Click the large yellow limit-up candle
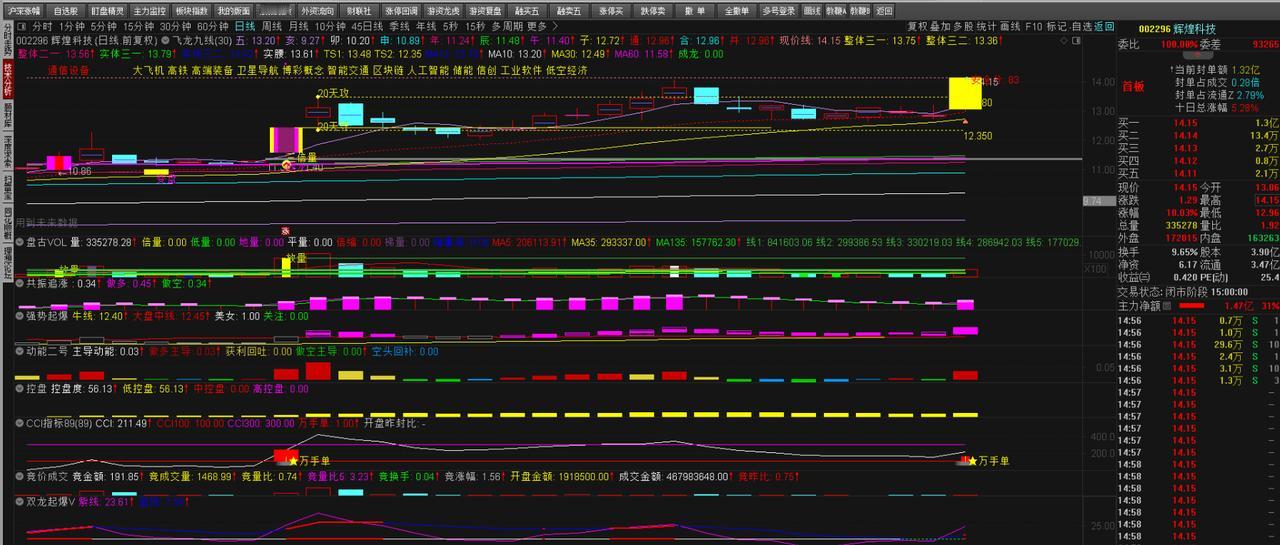The width and height of the screenshot is (1280, 545). (x=965, y=92)
